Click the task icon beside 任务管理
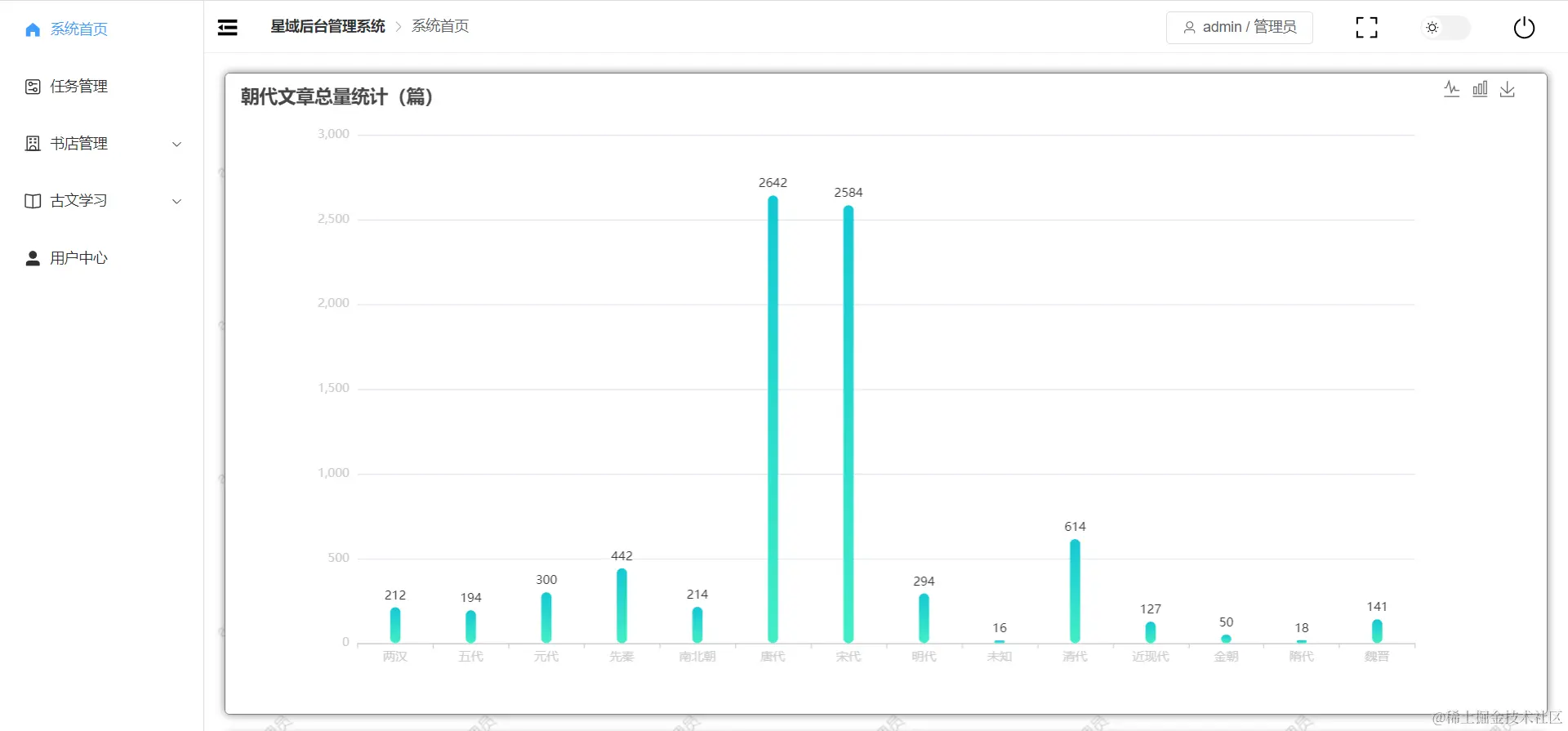This screenshot has width=1568, height=731. 33,87
